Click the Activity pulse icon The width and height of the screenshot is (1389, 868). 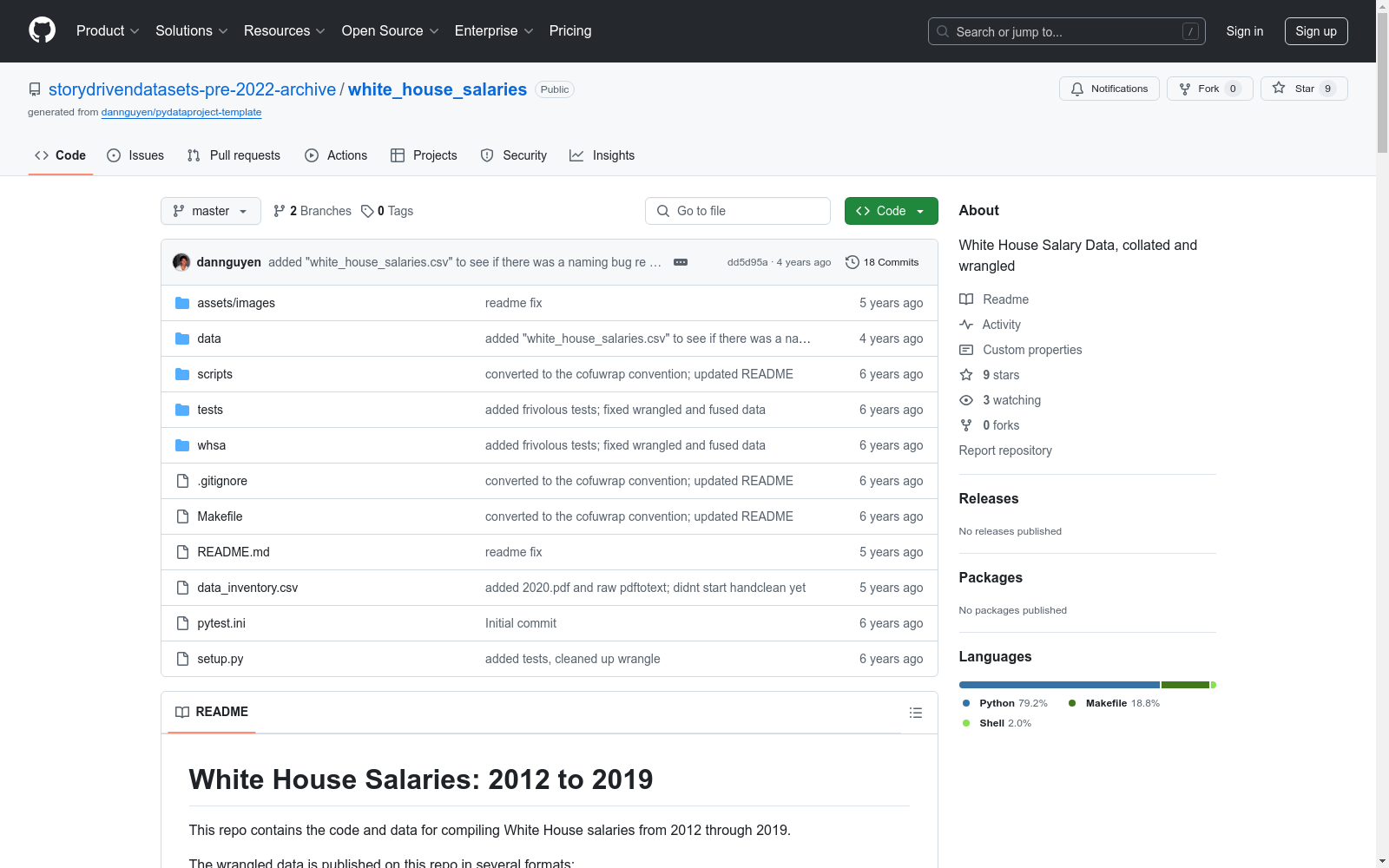[x=966, y=325]
